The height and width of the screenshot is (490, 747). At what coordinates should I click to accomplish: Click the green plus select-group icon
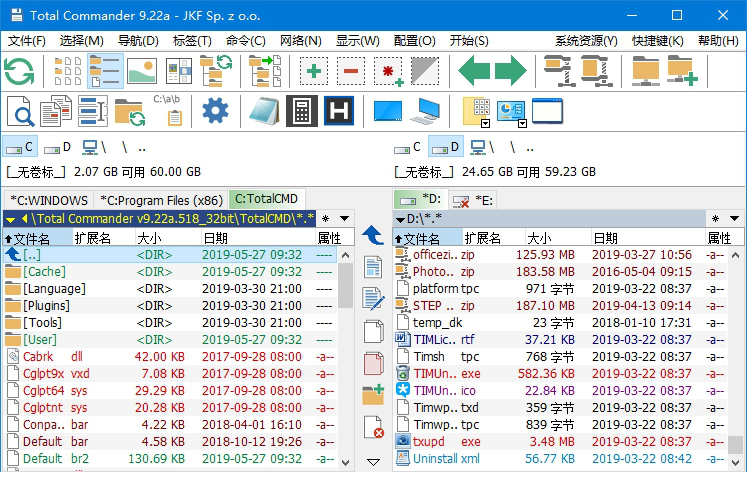tap(313, 71)
